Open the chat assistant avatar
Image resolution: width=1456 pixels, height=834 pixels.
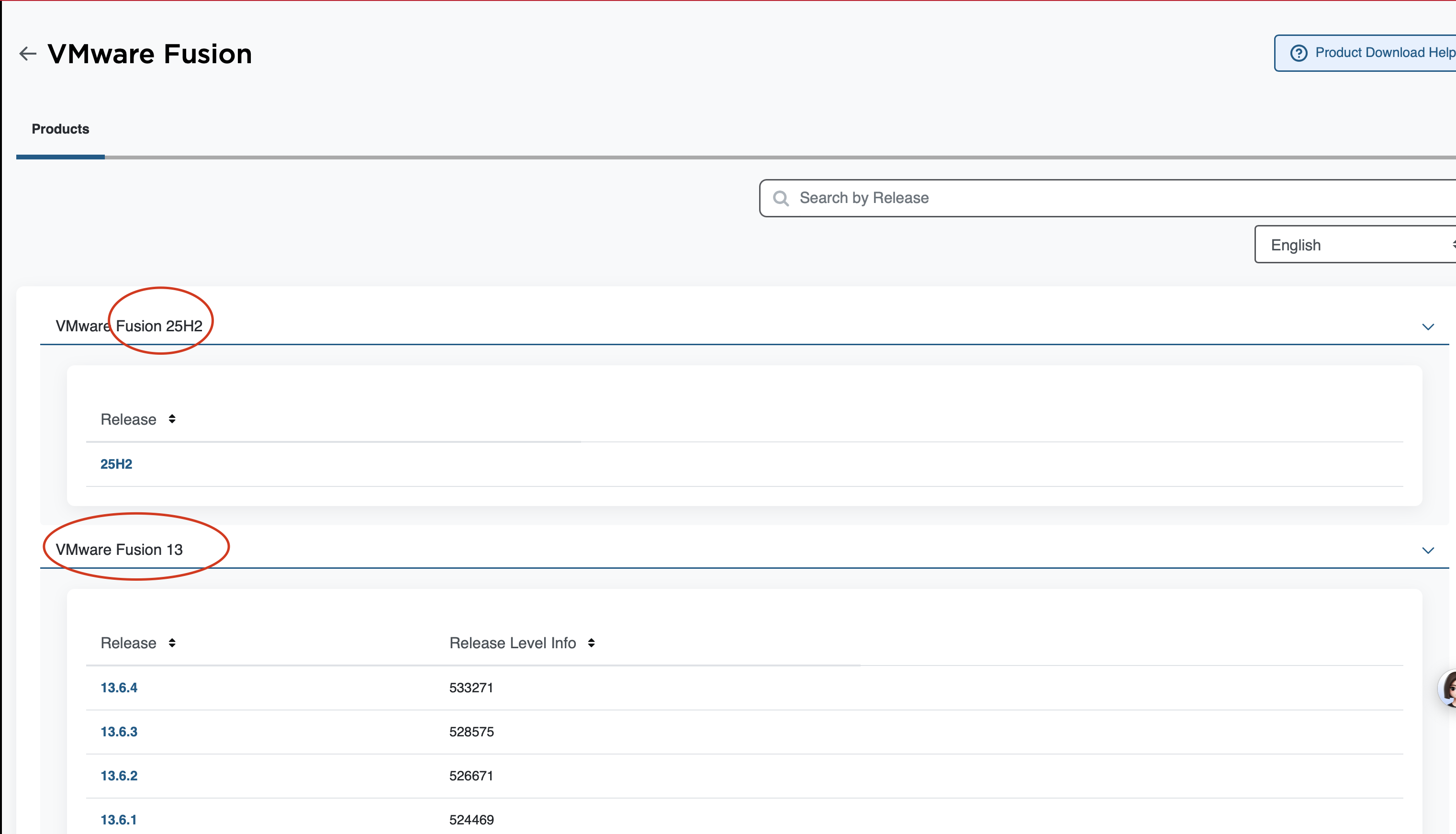[1448, 688]
